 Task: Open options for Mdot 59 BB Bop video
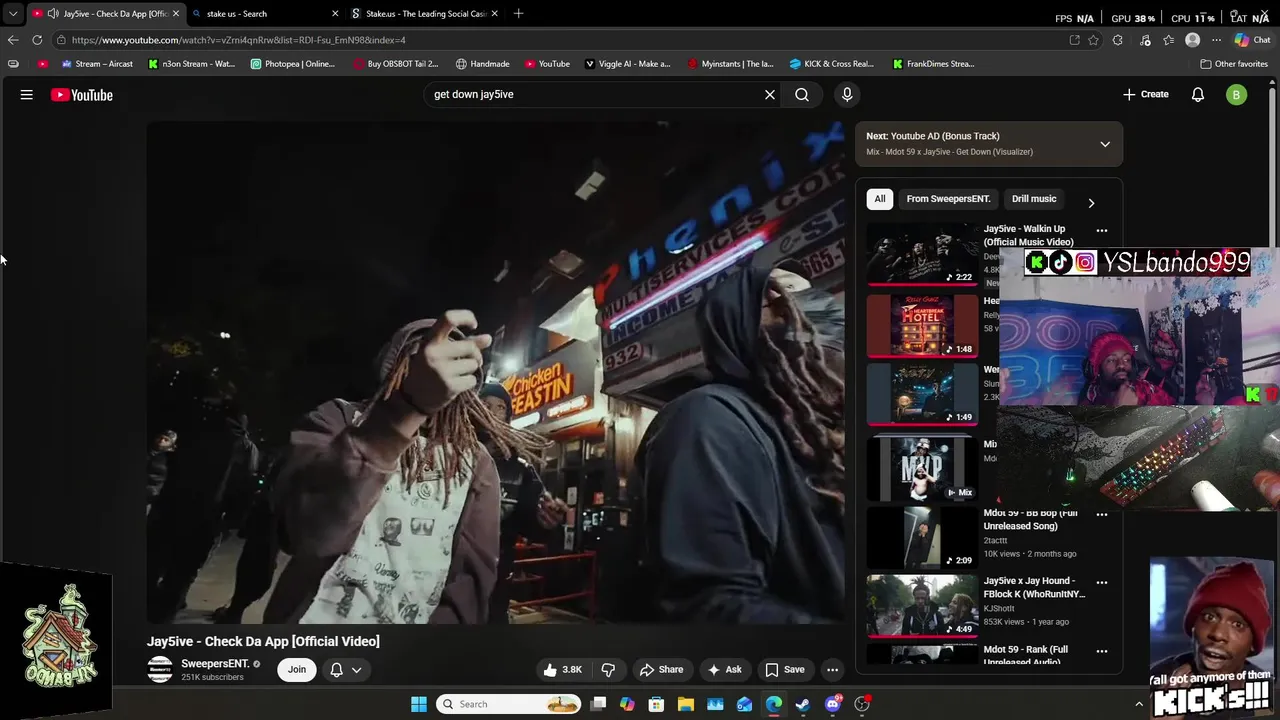[x=1102, y=515]
